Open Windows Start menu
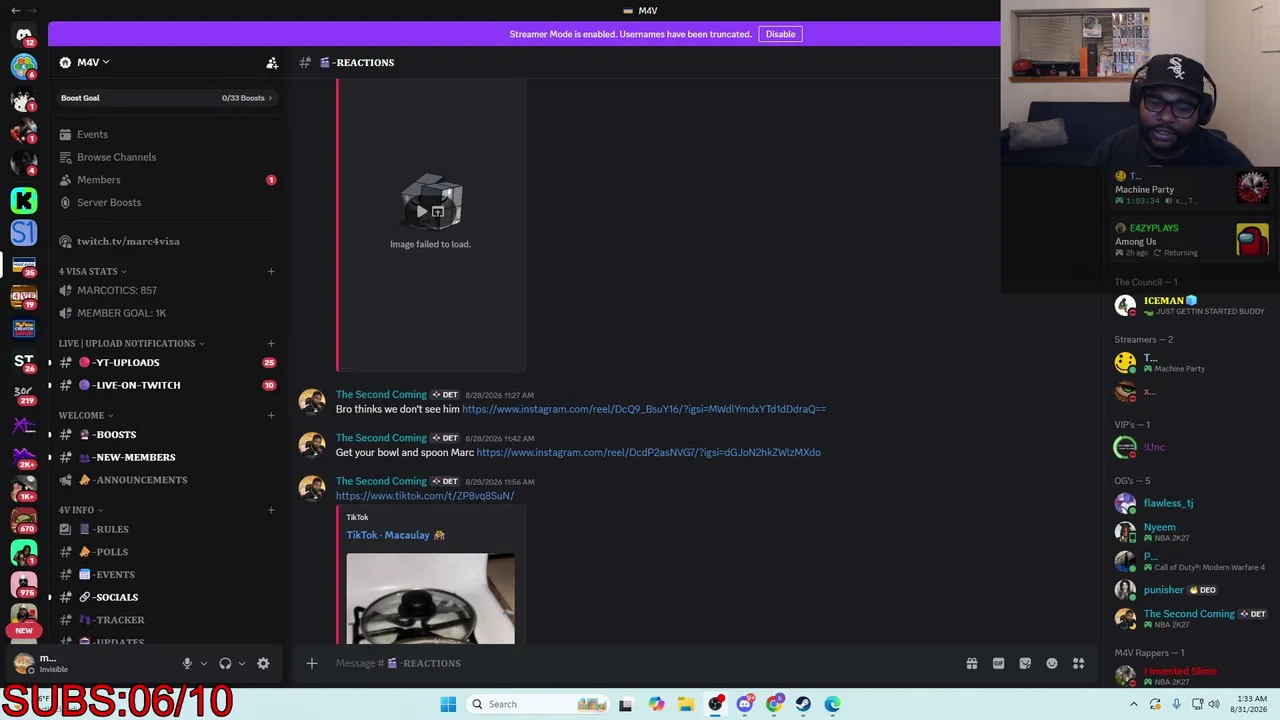The image size is (1280, 720). (448, 704)
